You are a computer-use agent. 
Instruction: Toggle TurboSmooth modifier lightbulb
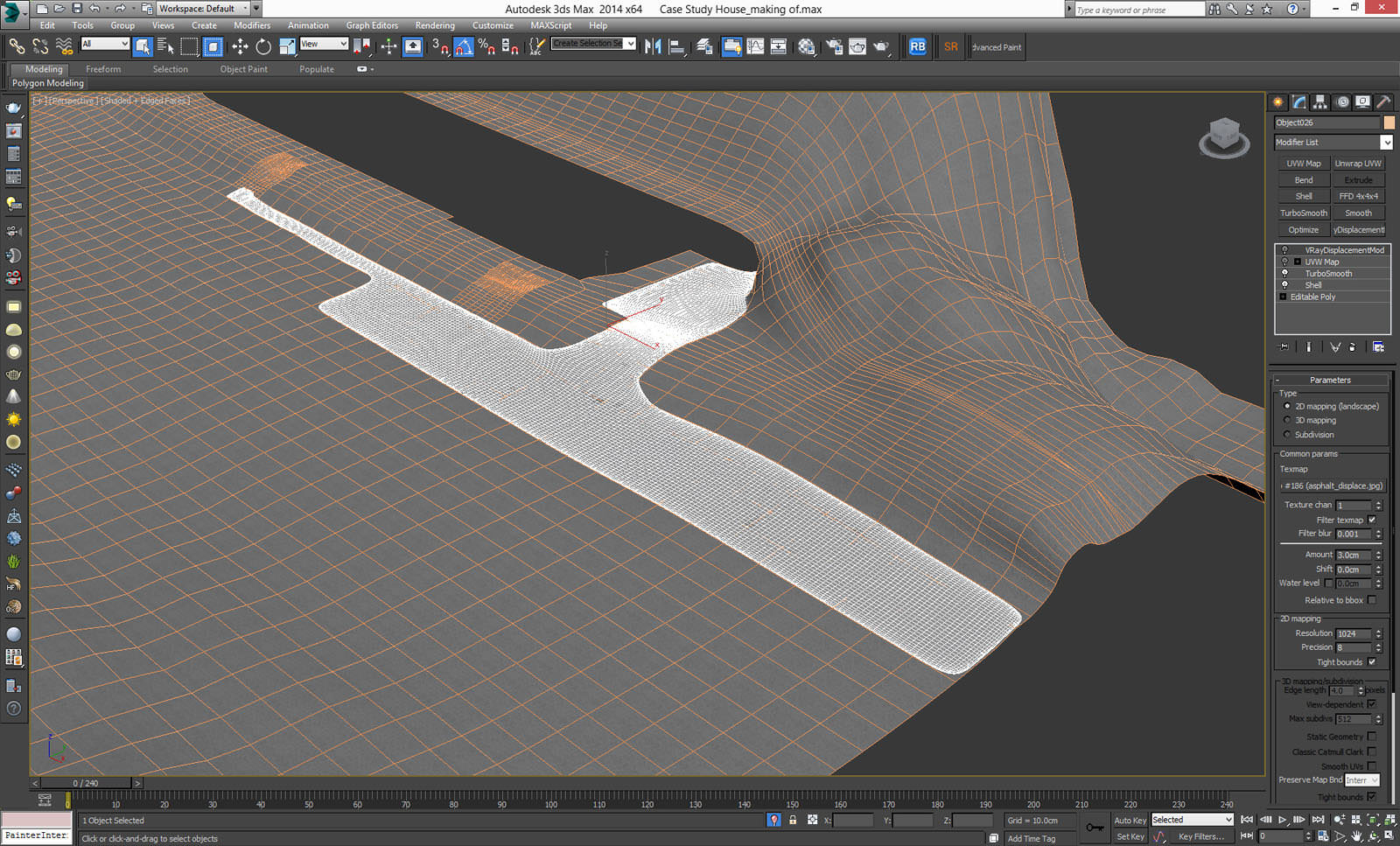1284,273
